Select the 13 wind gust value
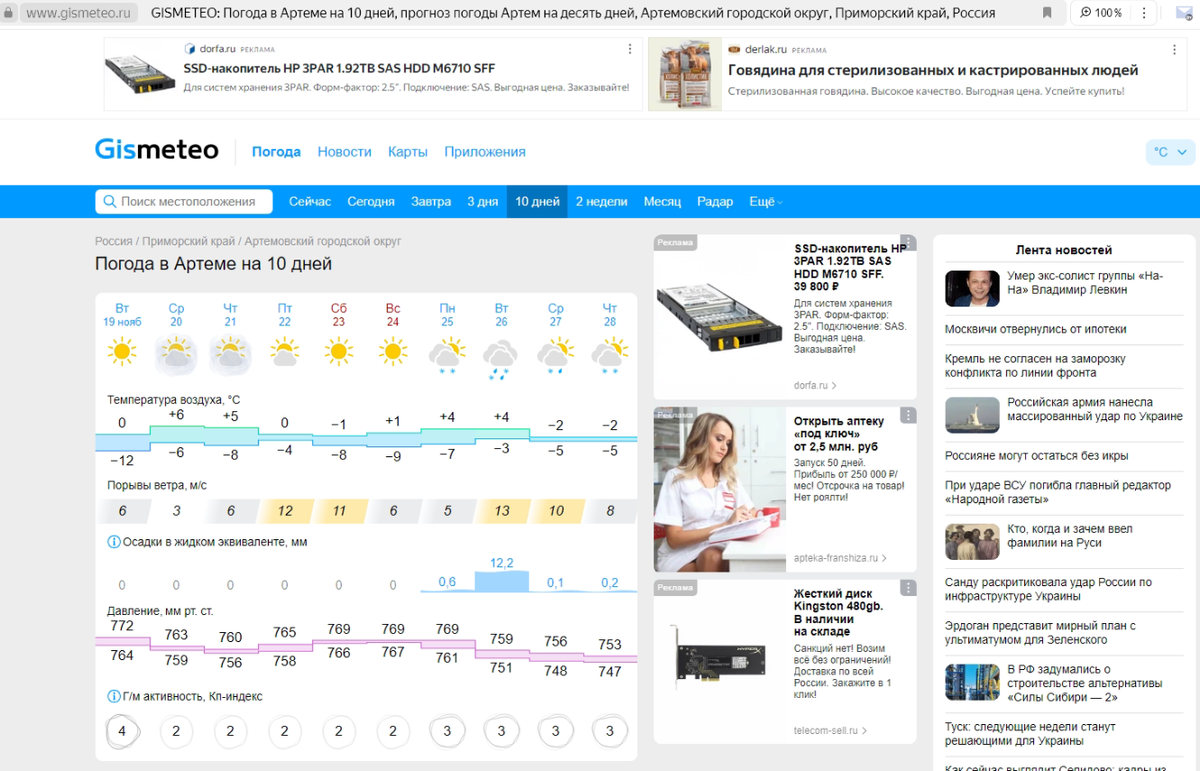The width and height of the screenshot is (1200, 771). pyautogui.click(x=501, y=511)
